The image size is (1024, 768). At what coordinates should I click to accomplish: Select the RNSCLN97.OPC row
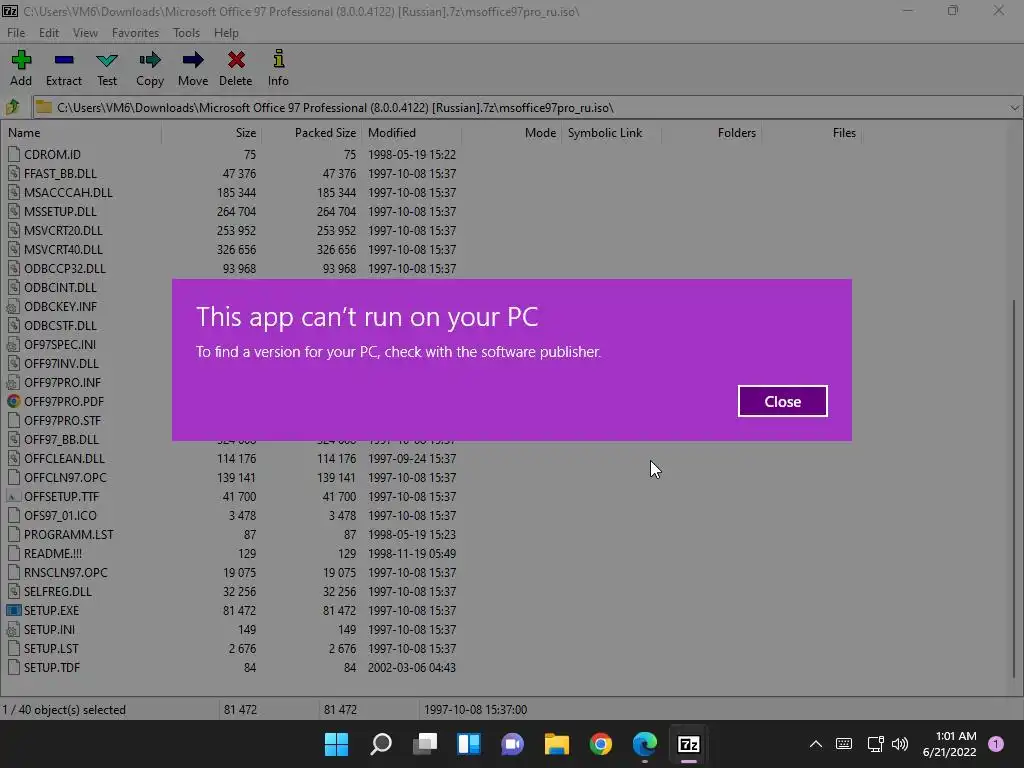tap(232, 572)
